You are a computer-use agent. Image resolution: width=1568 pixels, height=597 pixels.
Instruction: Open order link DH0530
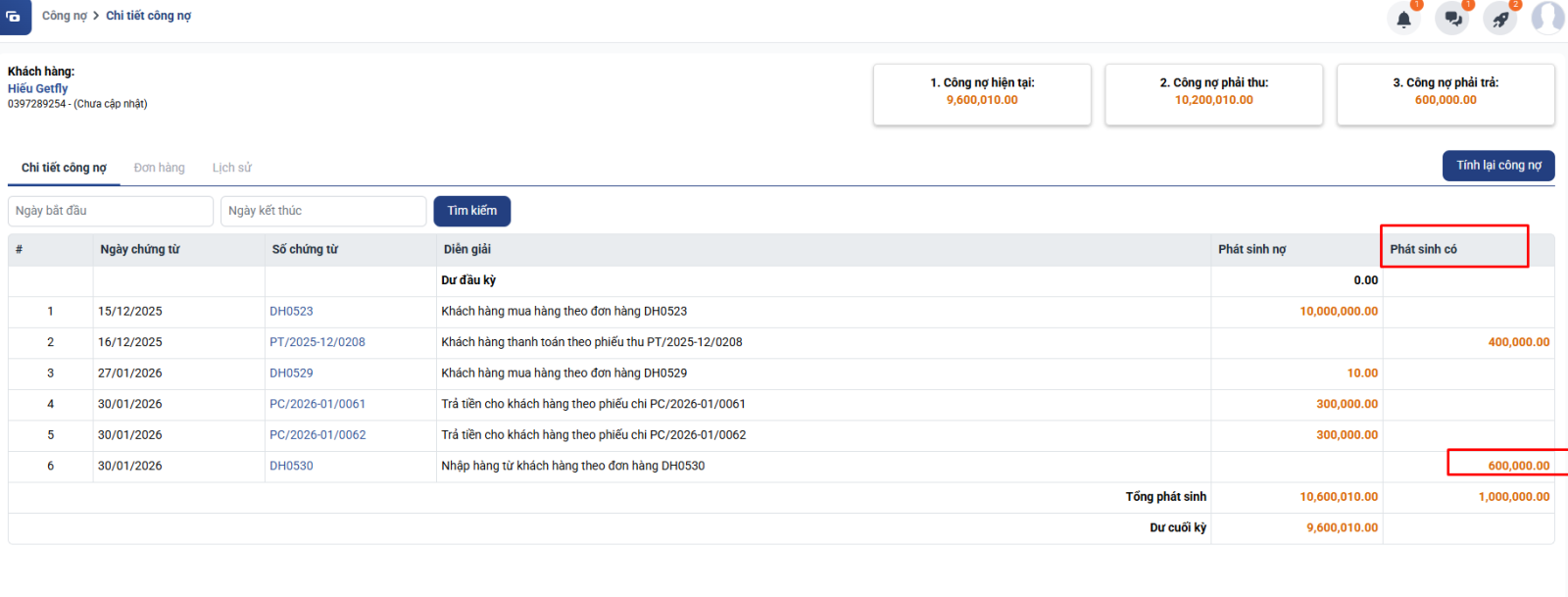pyautogui.click(x=291, y=466)
